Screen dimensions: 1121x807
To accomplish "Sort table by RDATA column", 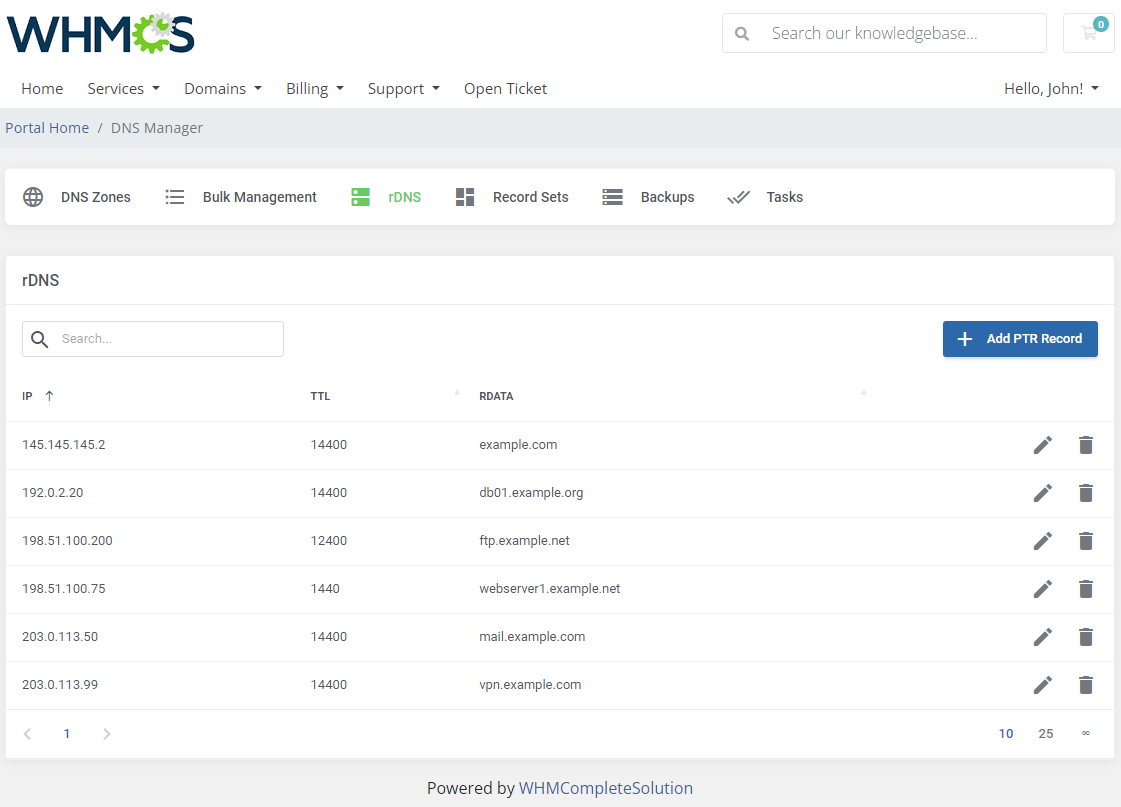I will (496, 396).
